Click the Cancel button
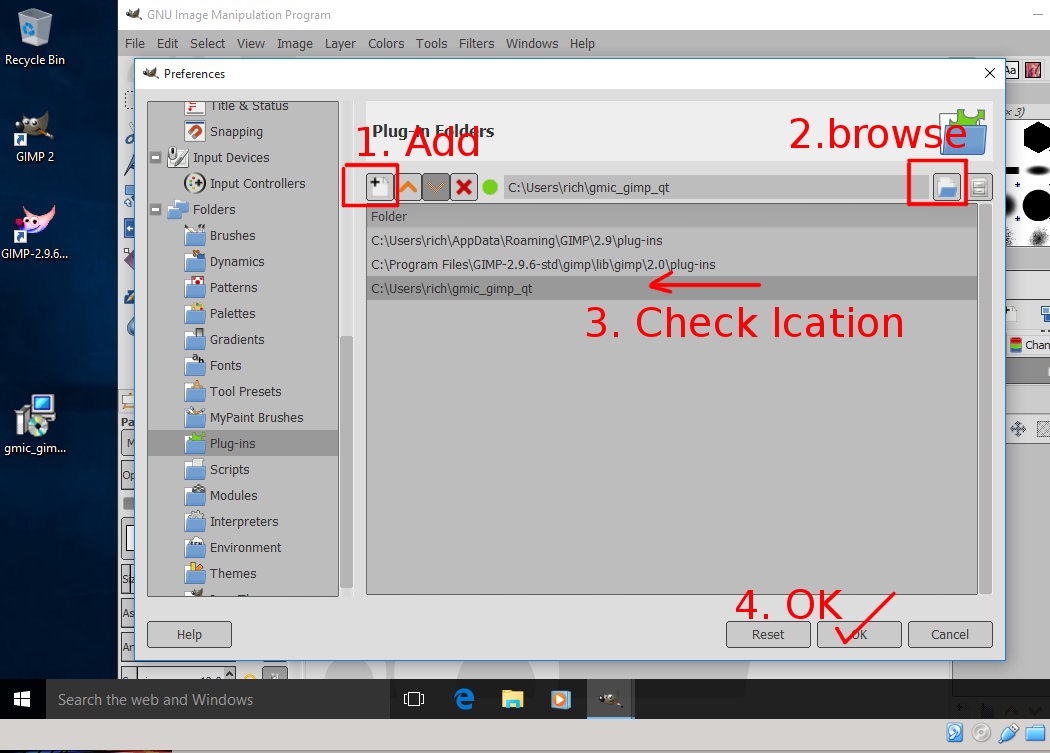The height and width of the screenshot is (753, 1050). (x=950, y=634)
